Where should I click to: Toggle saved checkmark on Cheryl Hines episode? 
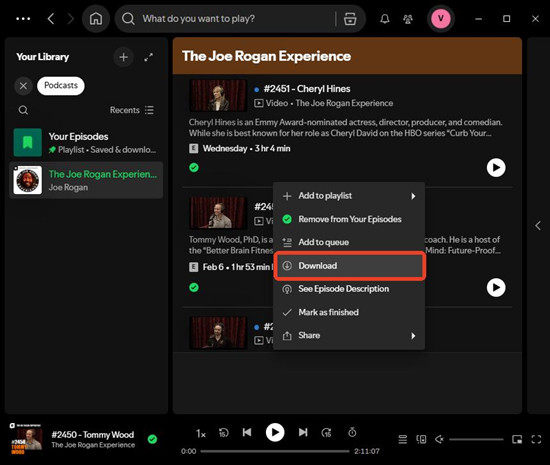194,168
